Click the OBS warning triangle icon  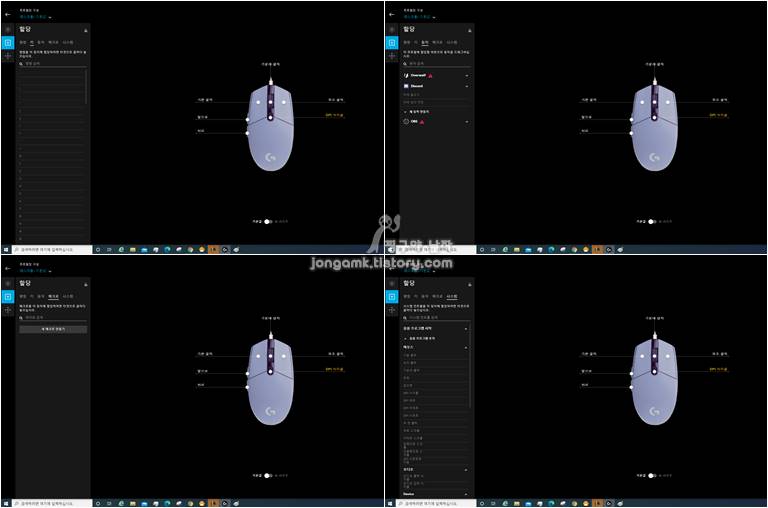[422, 121]
